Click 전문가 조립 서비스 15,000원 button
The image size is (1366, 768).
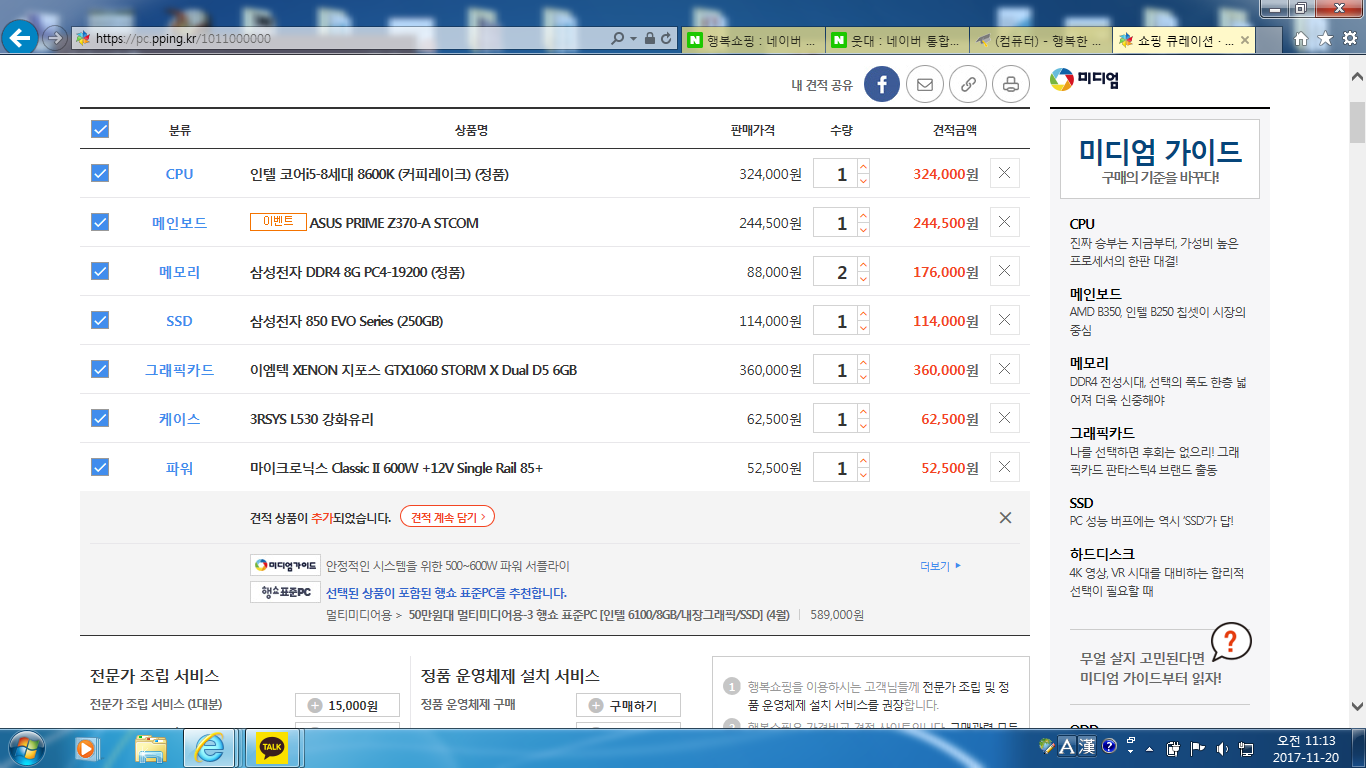coord(347,705)
